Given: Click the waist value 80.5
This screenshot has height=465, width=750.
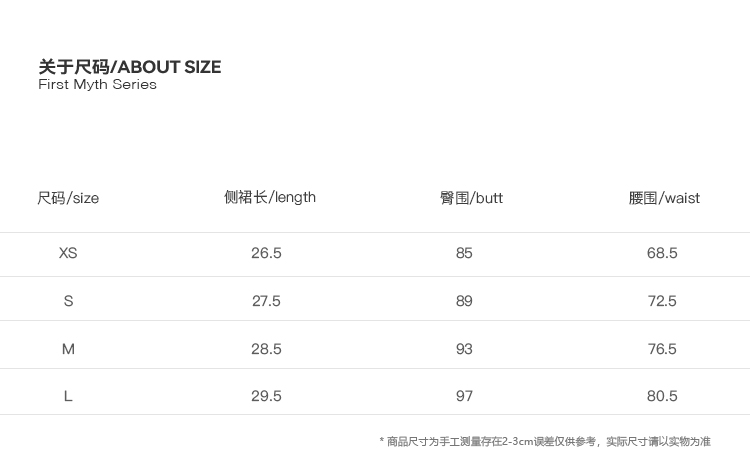Looking at the screenshot, I should pyautogui.click(x=662, y=396).
